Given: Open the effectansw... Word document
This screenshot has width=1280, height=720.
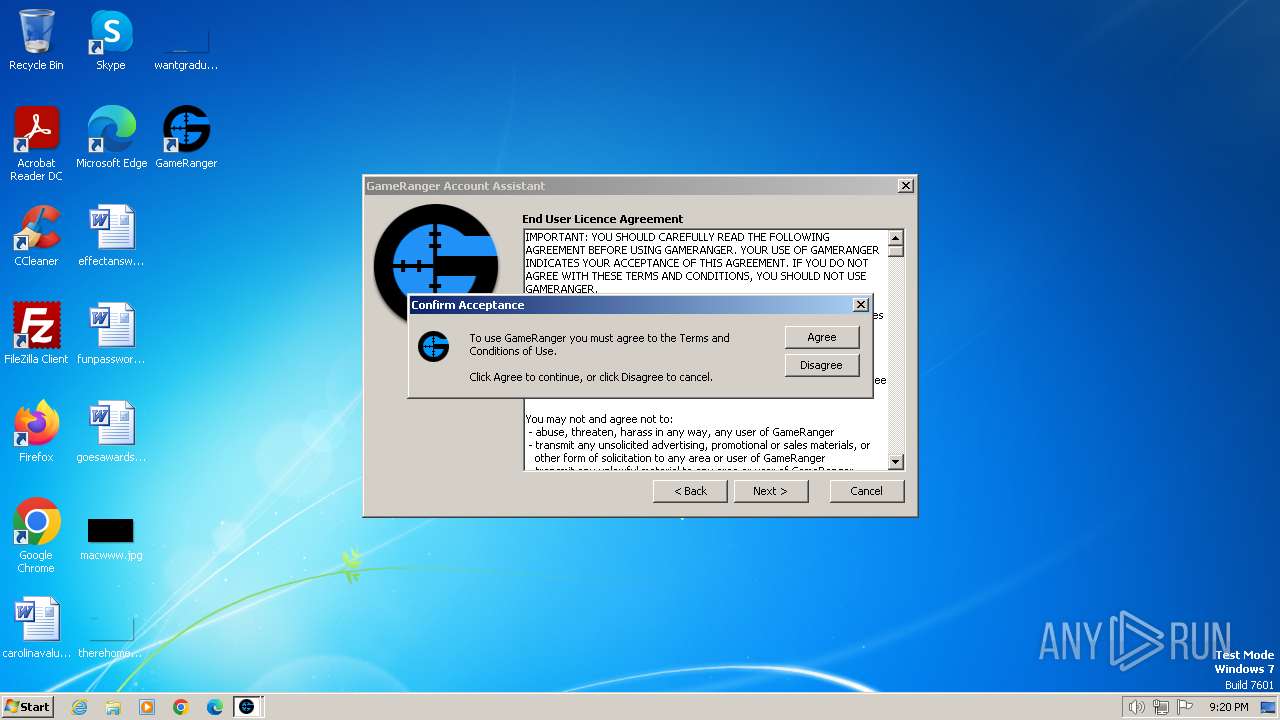Looking at the screenshot, I should pyautogui.click(x=111, y=235).
